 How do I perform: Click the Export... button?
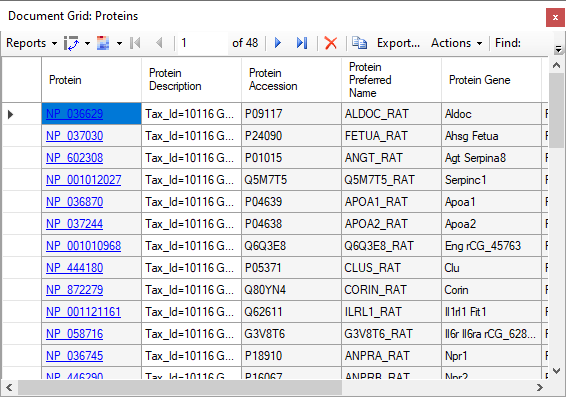(x=398, y=43)
